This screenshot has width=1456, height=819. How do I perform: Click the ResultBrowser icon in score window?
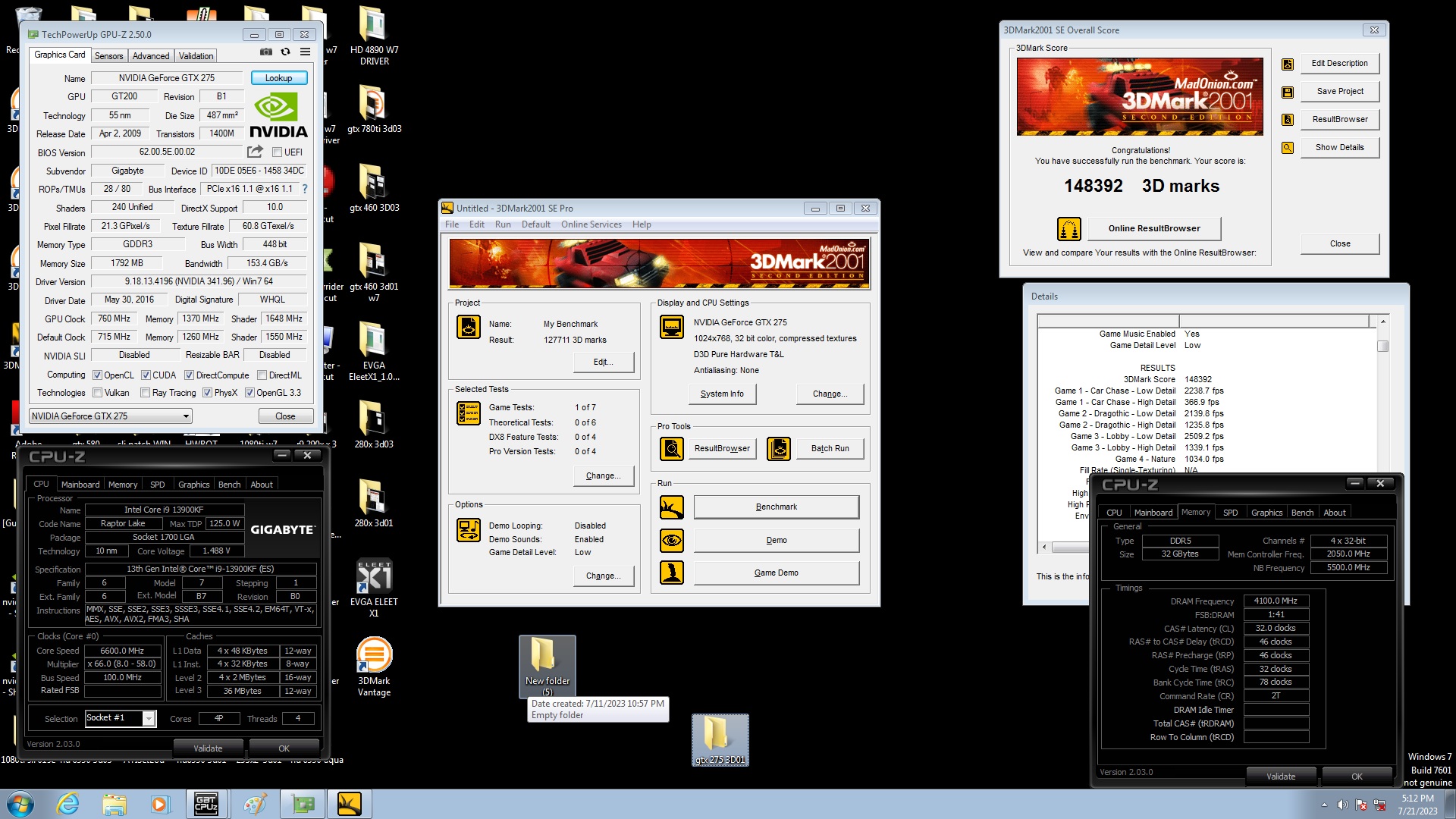(1288, 120)
